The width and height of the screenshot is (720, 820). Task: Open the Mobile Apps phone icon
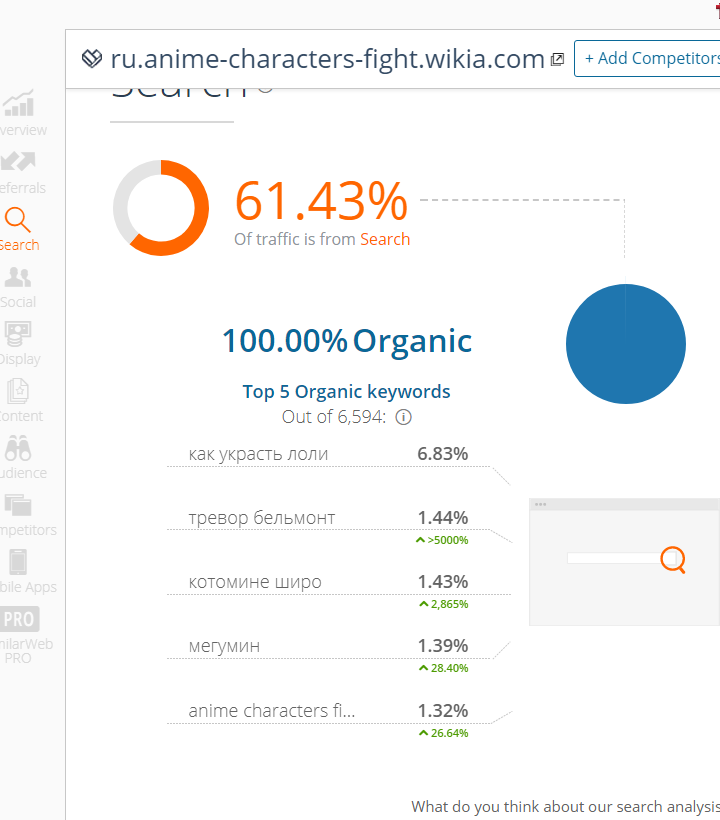pyautogui.click(x=18, y=562)
